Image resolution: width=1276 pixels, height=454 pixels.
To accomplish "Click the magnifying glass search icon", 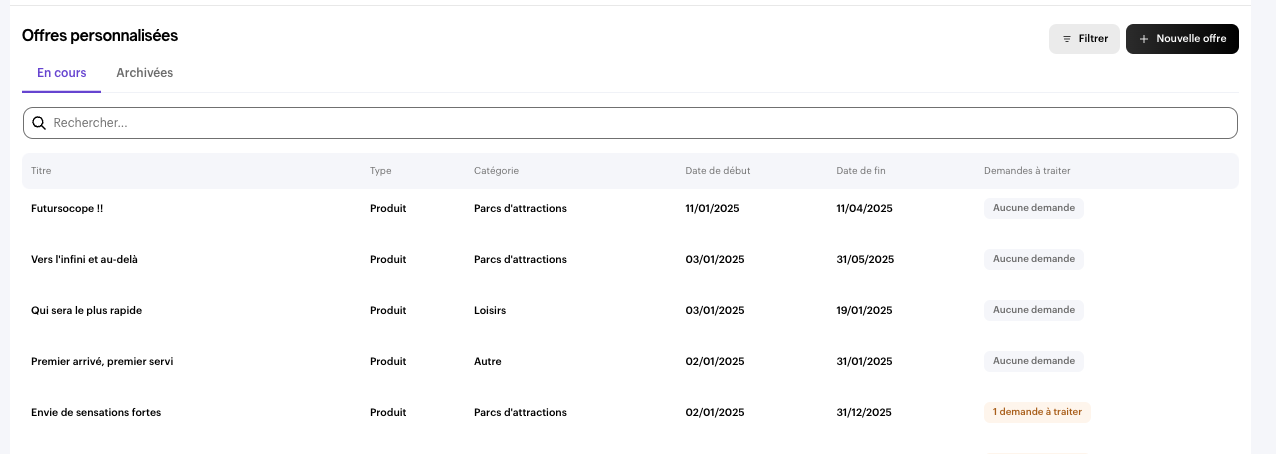I will pyautogui.click(x=39, y=123).
